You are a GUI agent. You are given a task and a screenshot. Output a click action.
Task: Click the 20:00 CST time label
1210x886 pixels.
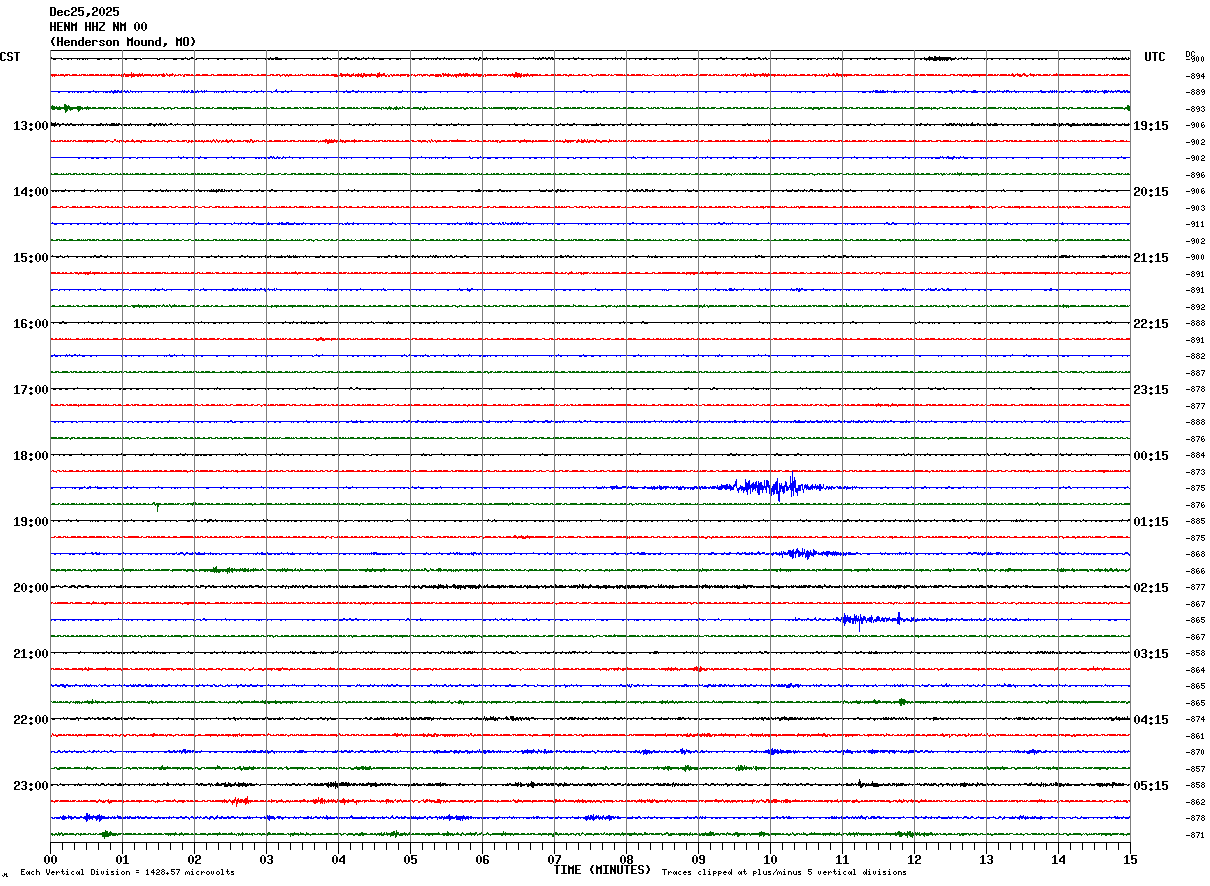(30, 587)
